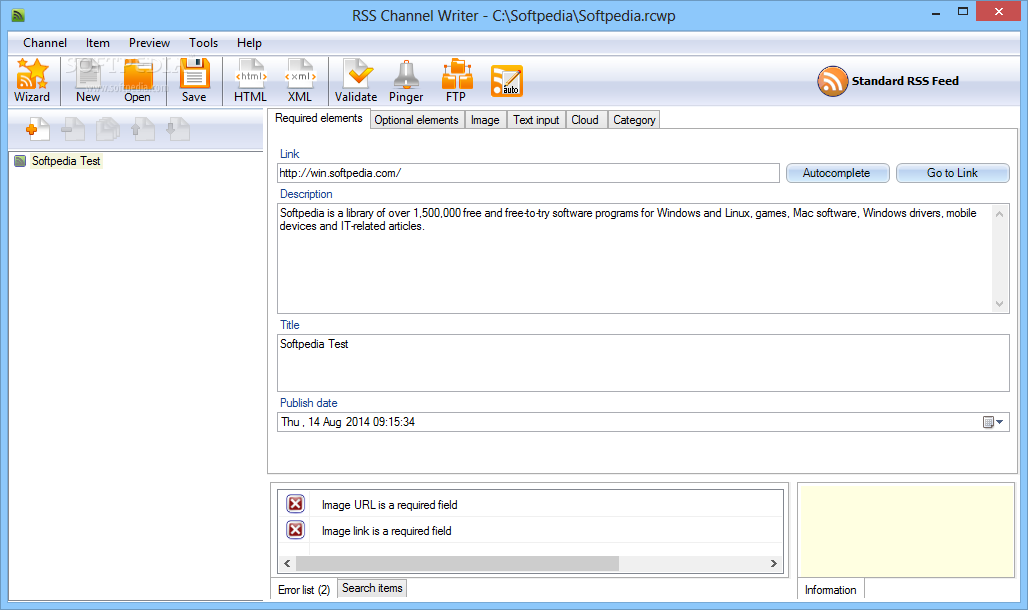Open the FTP upload tool
This screenshot has width=1028, height=610.
[456, 80]
